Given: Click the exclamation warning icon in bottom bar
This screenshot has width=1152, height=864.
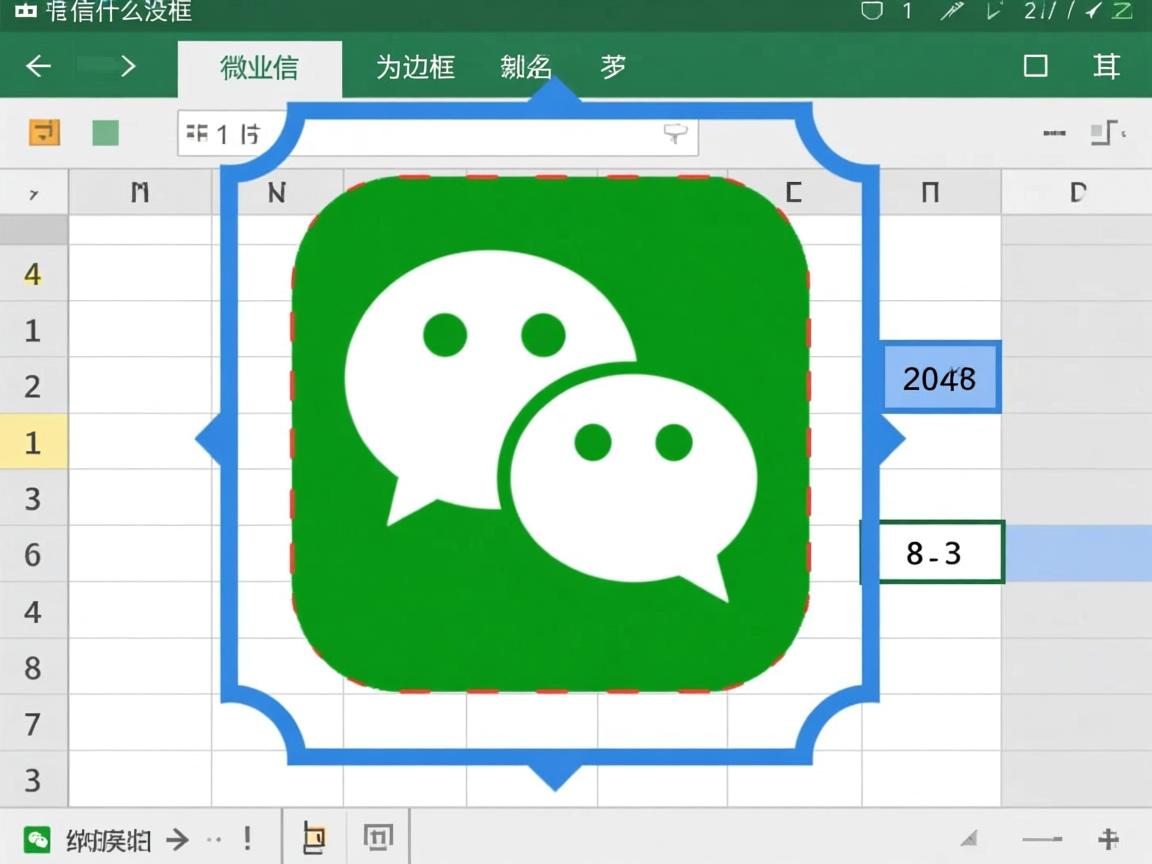Looking at the screenshot, I should click(x=247, y=838).
